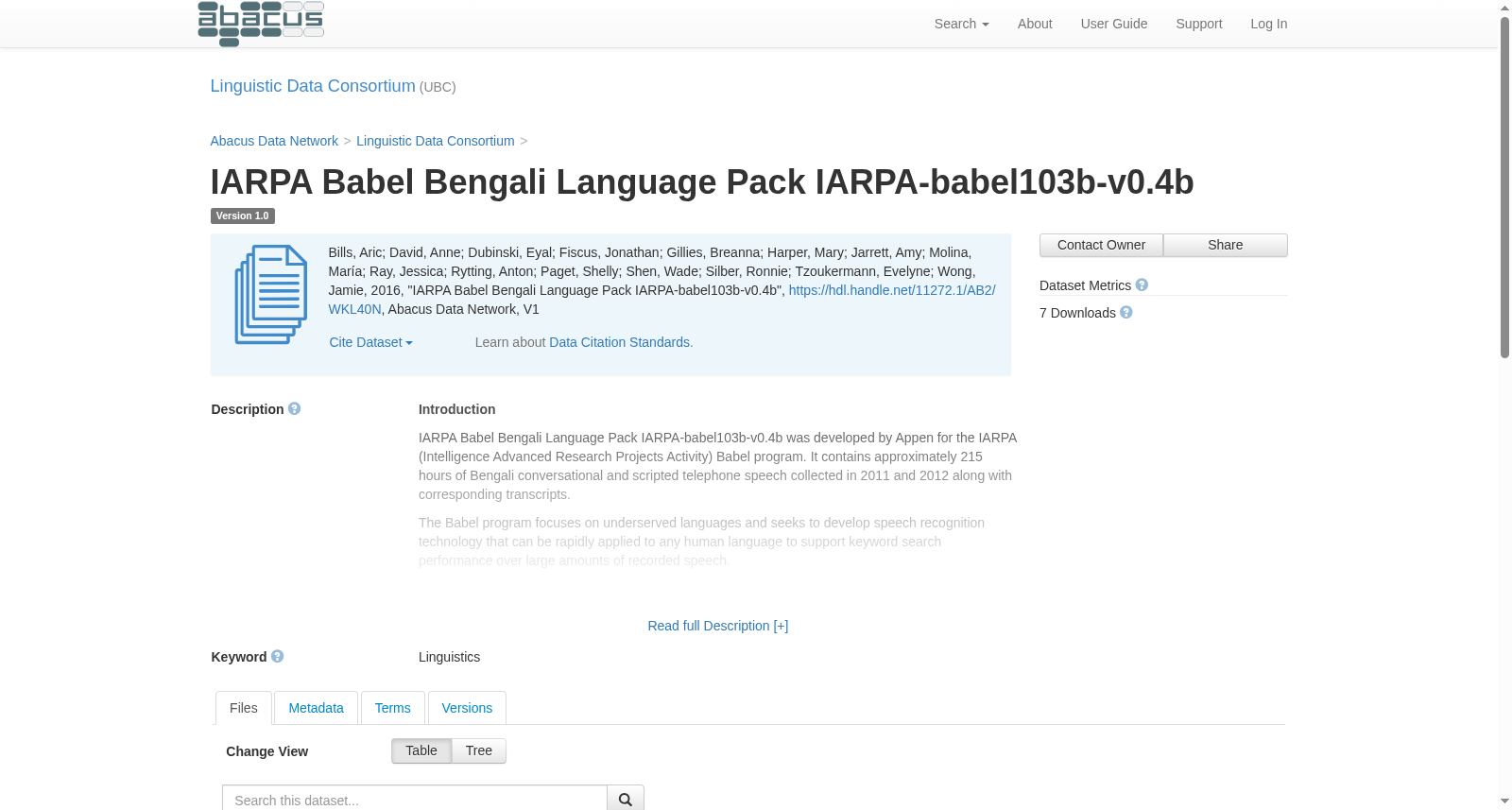Image resolution: width=1512 pixels, height=810 pixels.
Task: Expand the Cite Dataset dropdown
Action: pos(370,342)
